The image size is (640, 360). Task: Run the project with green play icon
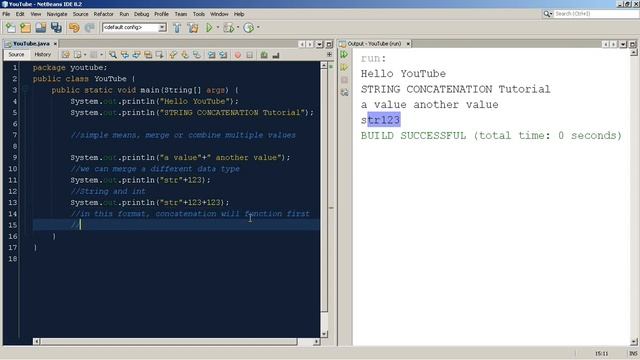[209, 28]
